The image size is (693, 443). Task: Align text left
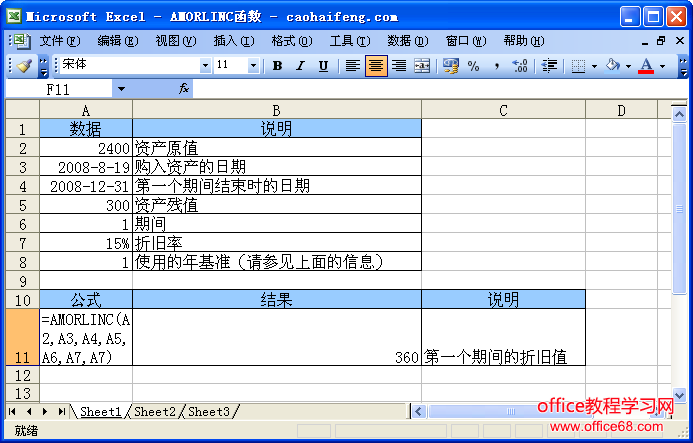point(352,66)
